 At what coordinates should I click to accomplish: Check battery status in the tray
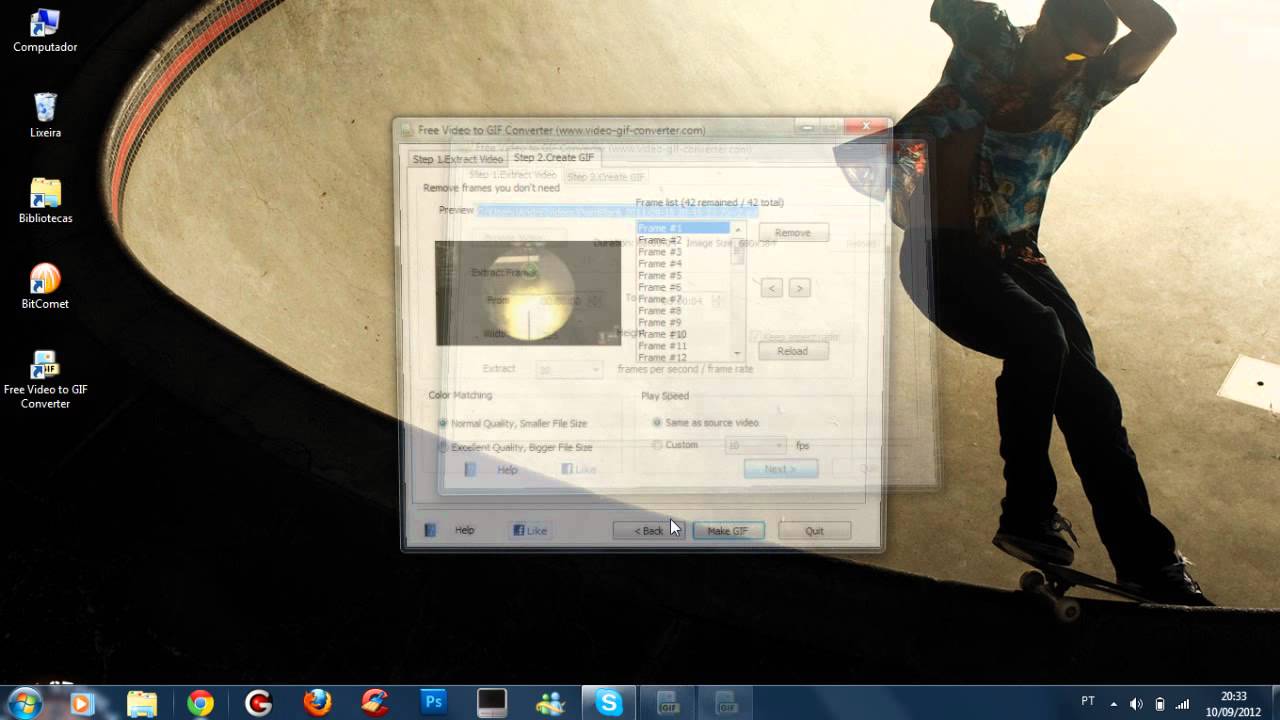(x=1160, y=703)
